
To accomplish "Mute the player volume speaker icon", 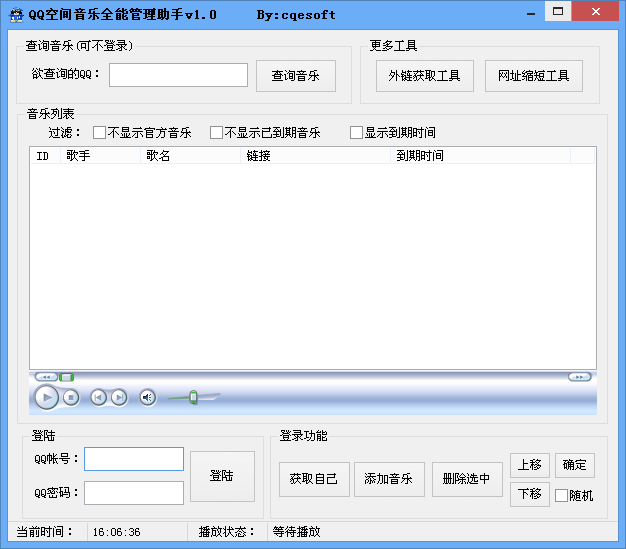I will point(147,397).
